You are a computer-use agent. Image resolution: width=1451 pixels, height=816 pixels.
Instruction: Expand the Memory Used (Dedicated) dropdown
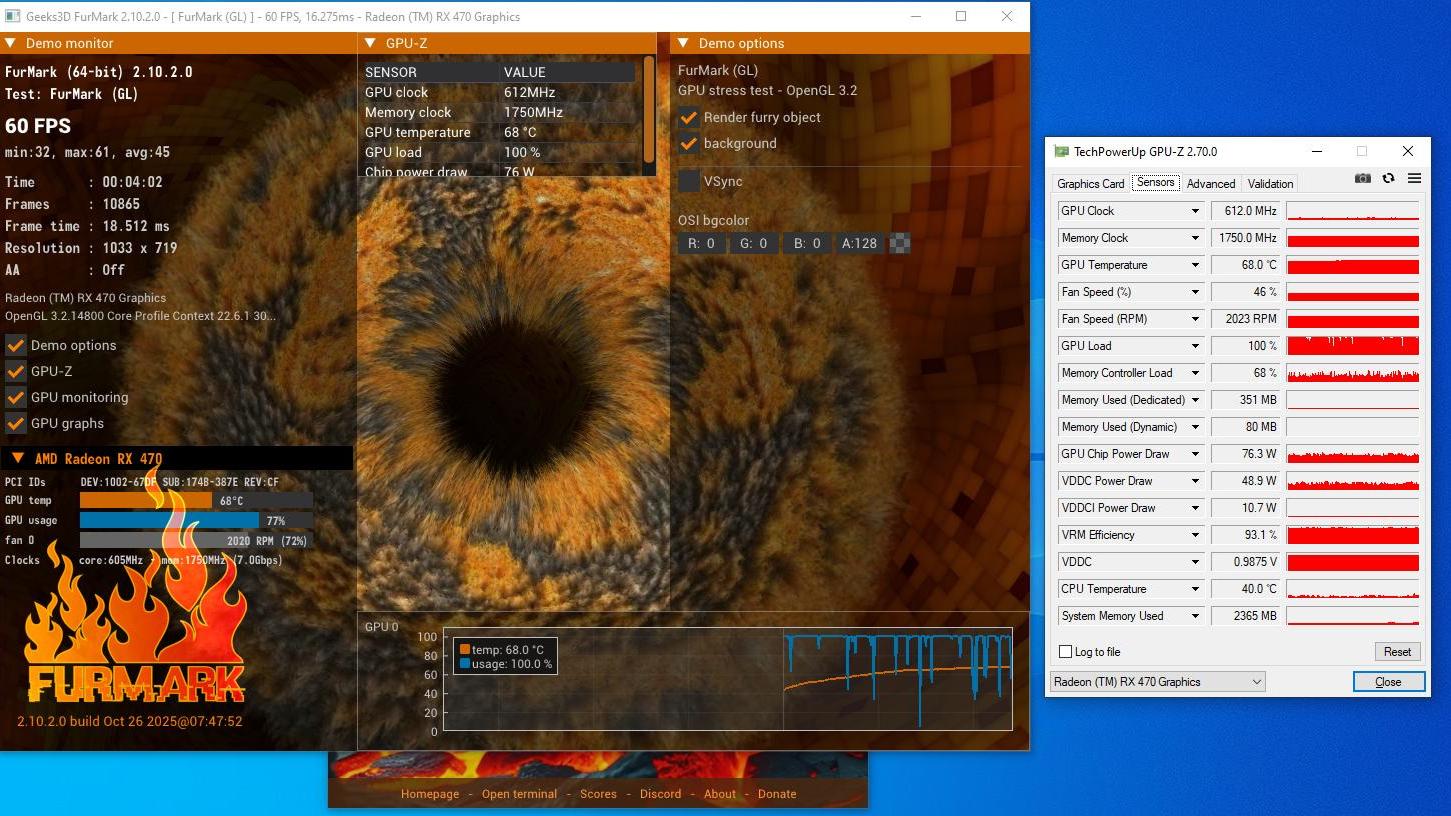1195,400
